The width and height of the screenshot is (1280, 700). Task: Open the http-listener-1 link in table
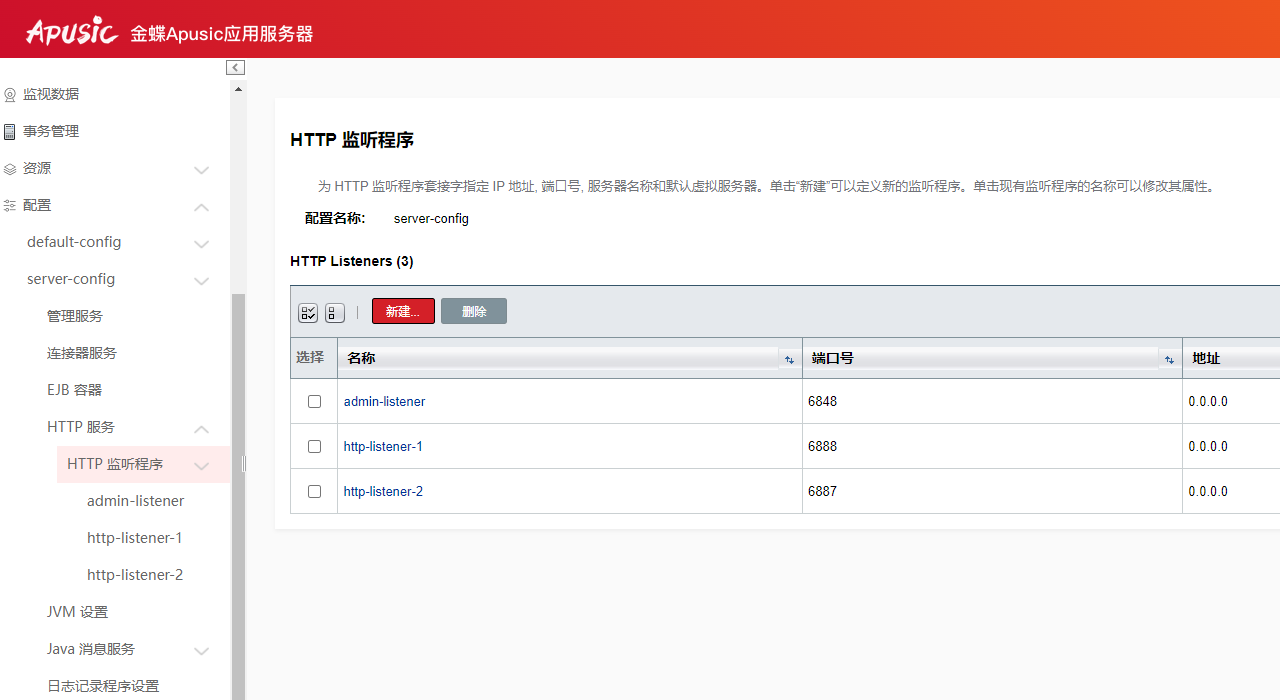(x=383, y=447)
